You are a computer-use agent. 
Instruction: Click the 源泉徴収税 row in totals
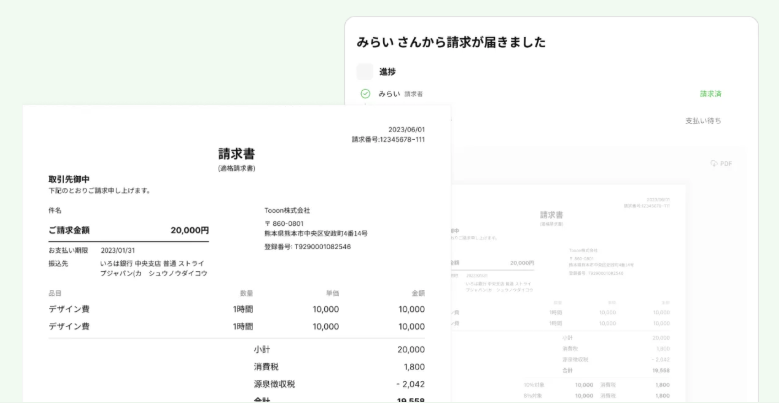coord(339,384)
